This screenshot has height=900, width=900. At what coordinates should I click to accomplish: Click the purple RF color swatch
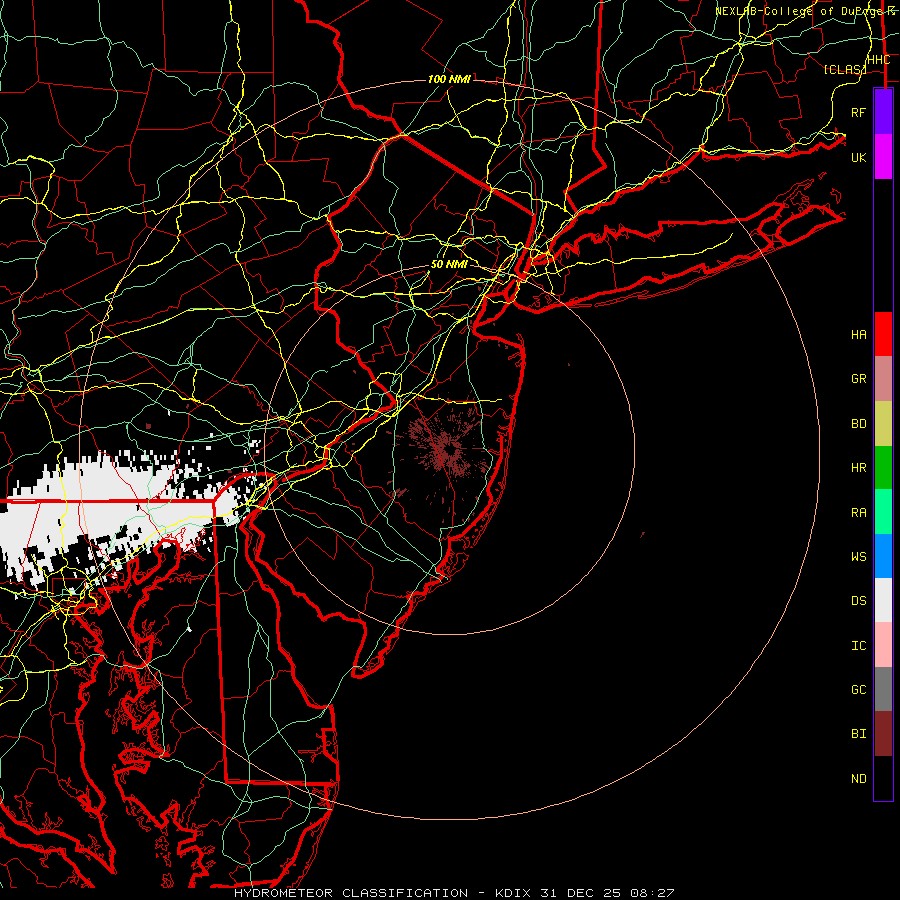click(x=883, y=112)
